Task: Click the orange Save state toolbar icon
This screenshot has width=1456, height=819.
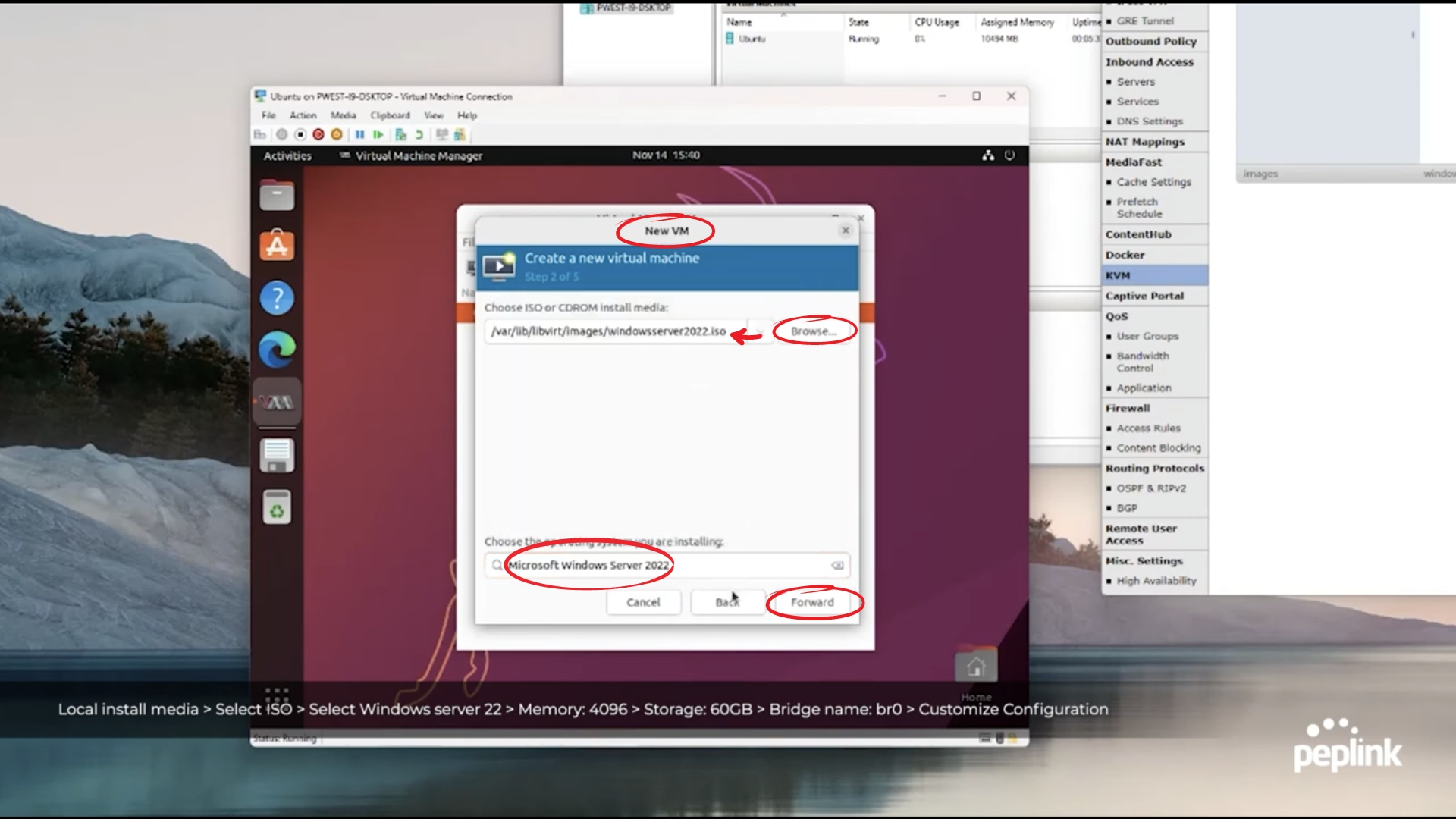Action: point(337,135)
